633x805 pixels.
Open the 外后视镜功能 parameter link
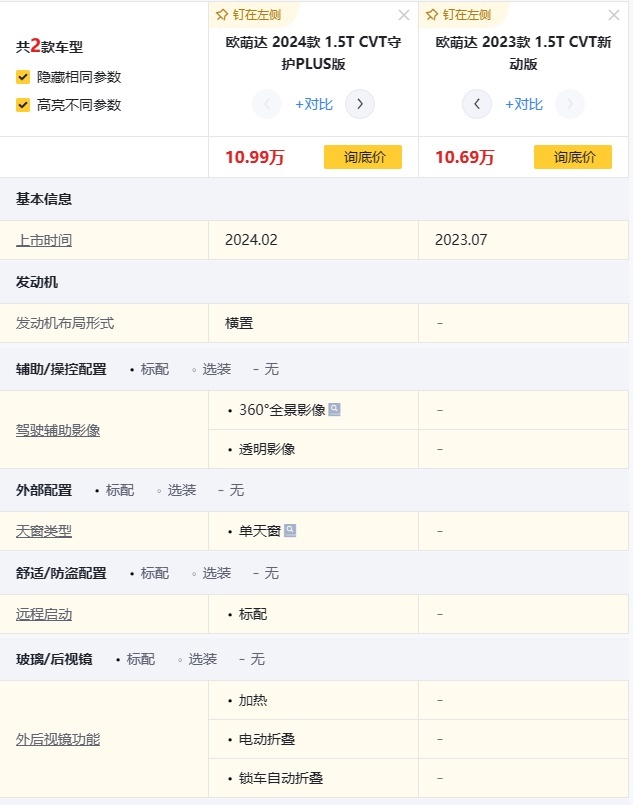click(x=57, y=739)
